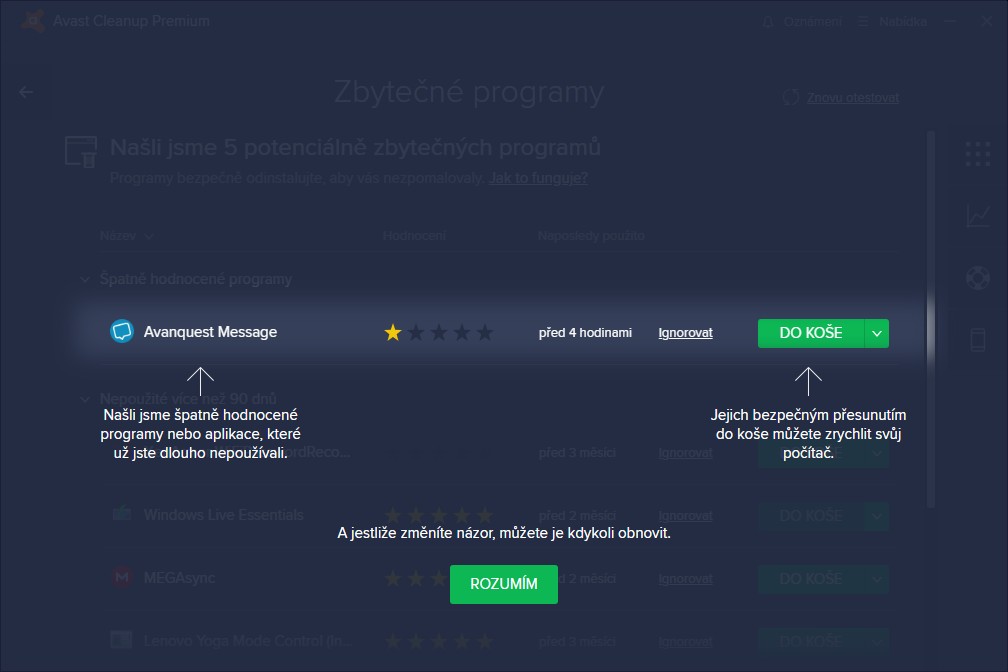Click the Avanquest Message app icon
The width and height of the screenshot is (1008, 672).
tap(122, 332)
